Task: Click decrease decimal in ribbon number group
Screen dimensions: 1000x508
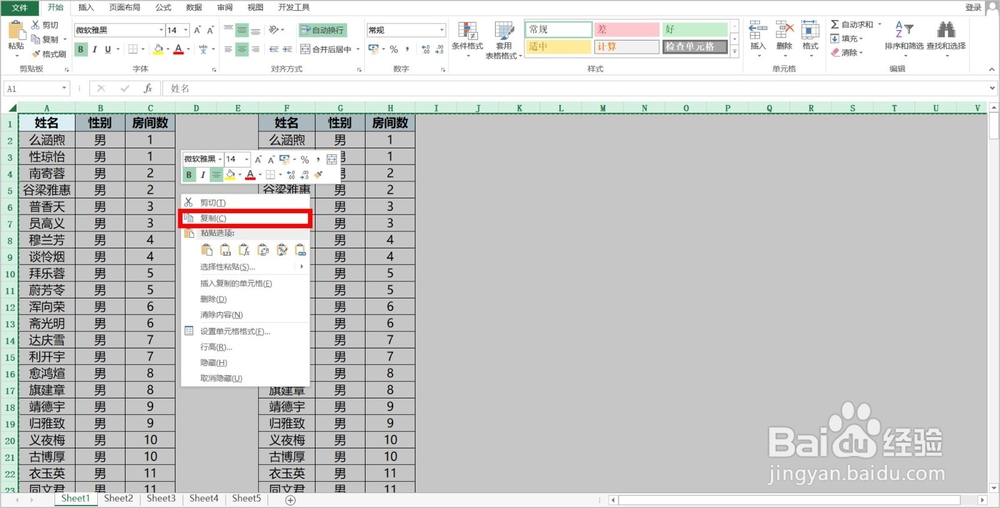Action: (x=439, y=49)
